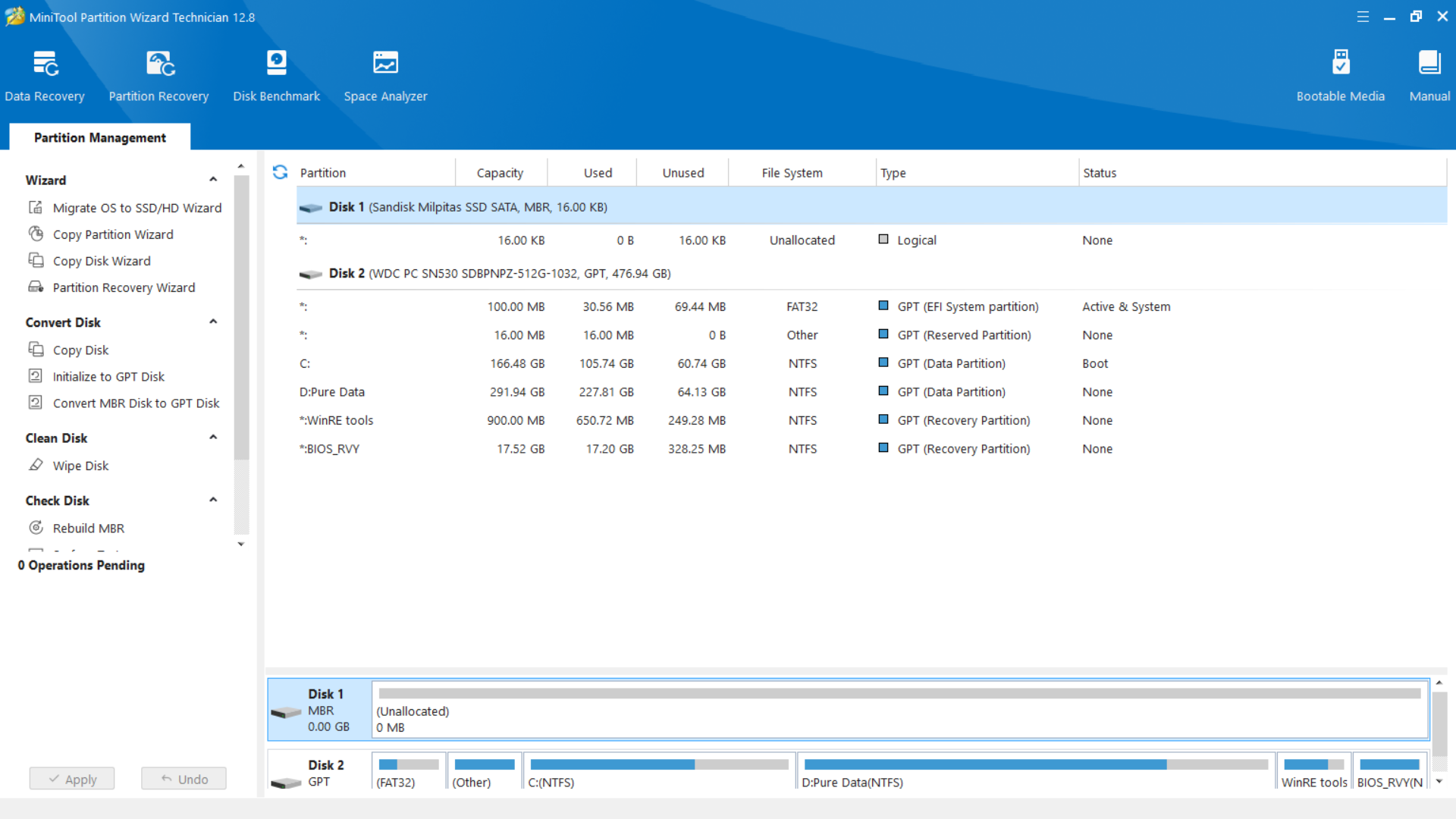
Task: Select Rebuild MBR option
Action: (89, 528)
